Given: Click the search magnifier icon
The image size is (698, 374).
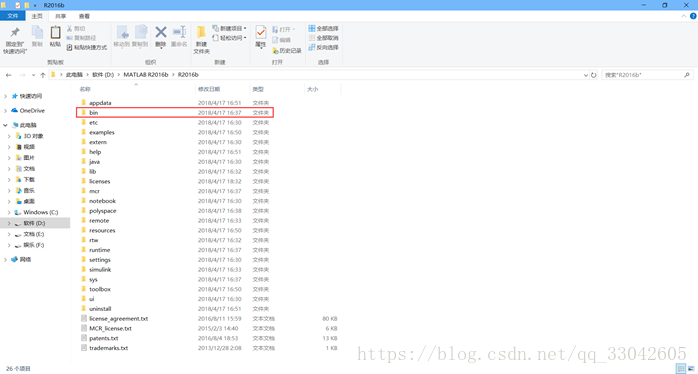Looking at the screenshot, I should tap(687, 75).
